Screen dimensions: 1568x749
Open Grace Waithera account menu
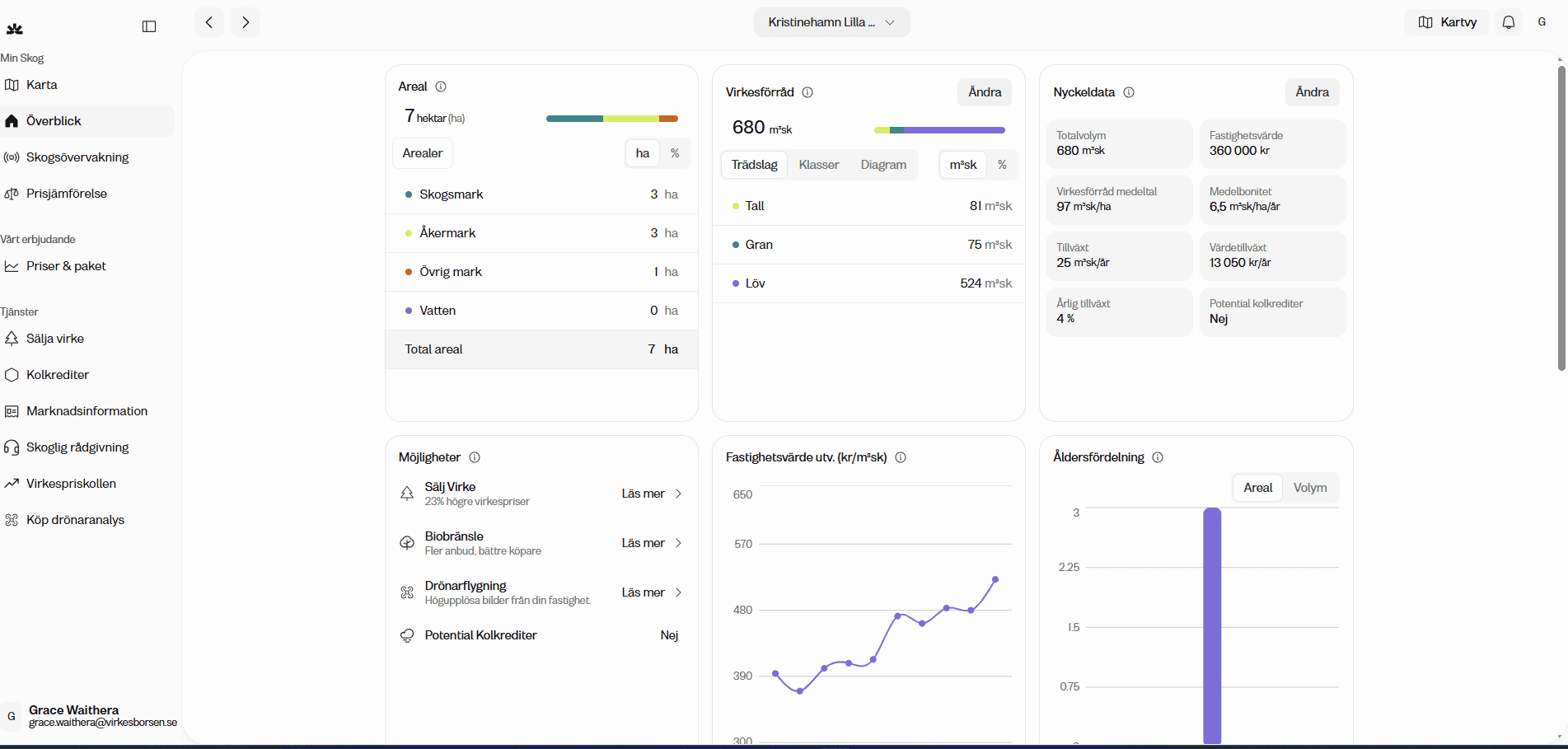[x=91, y=716]
